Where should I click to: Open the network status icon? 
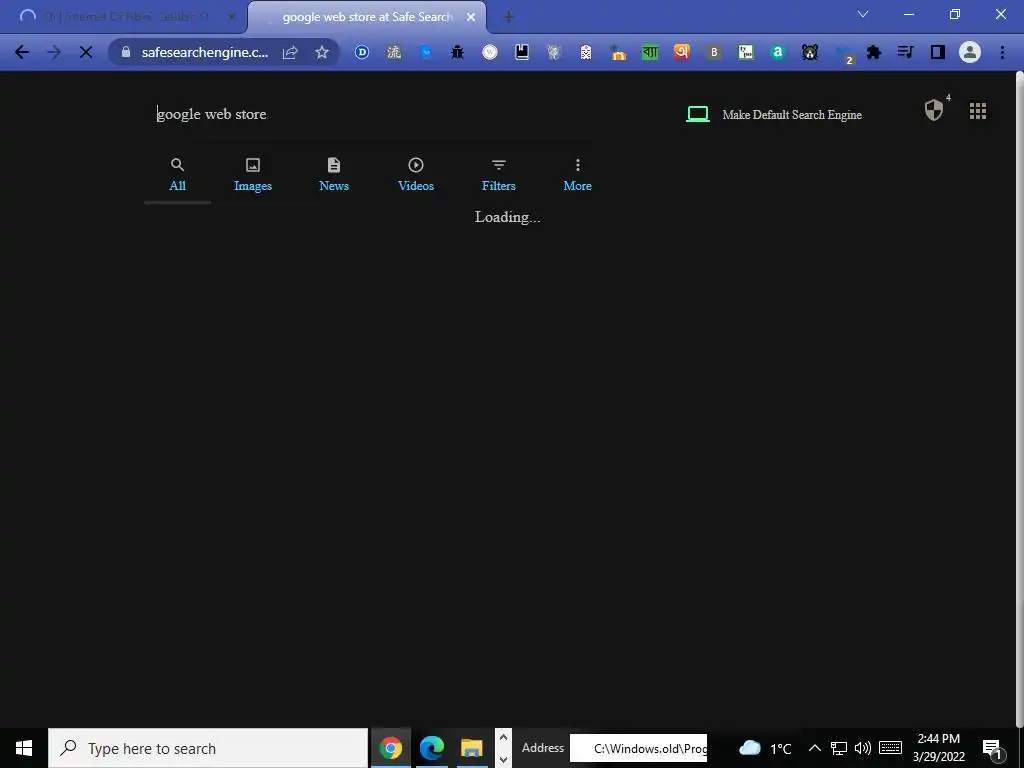click(x=839, y=748)
